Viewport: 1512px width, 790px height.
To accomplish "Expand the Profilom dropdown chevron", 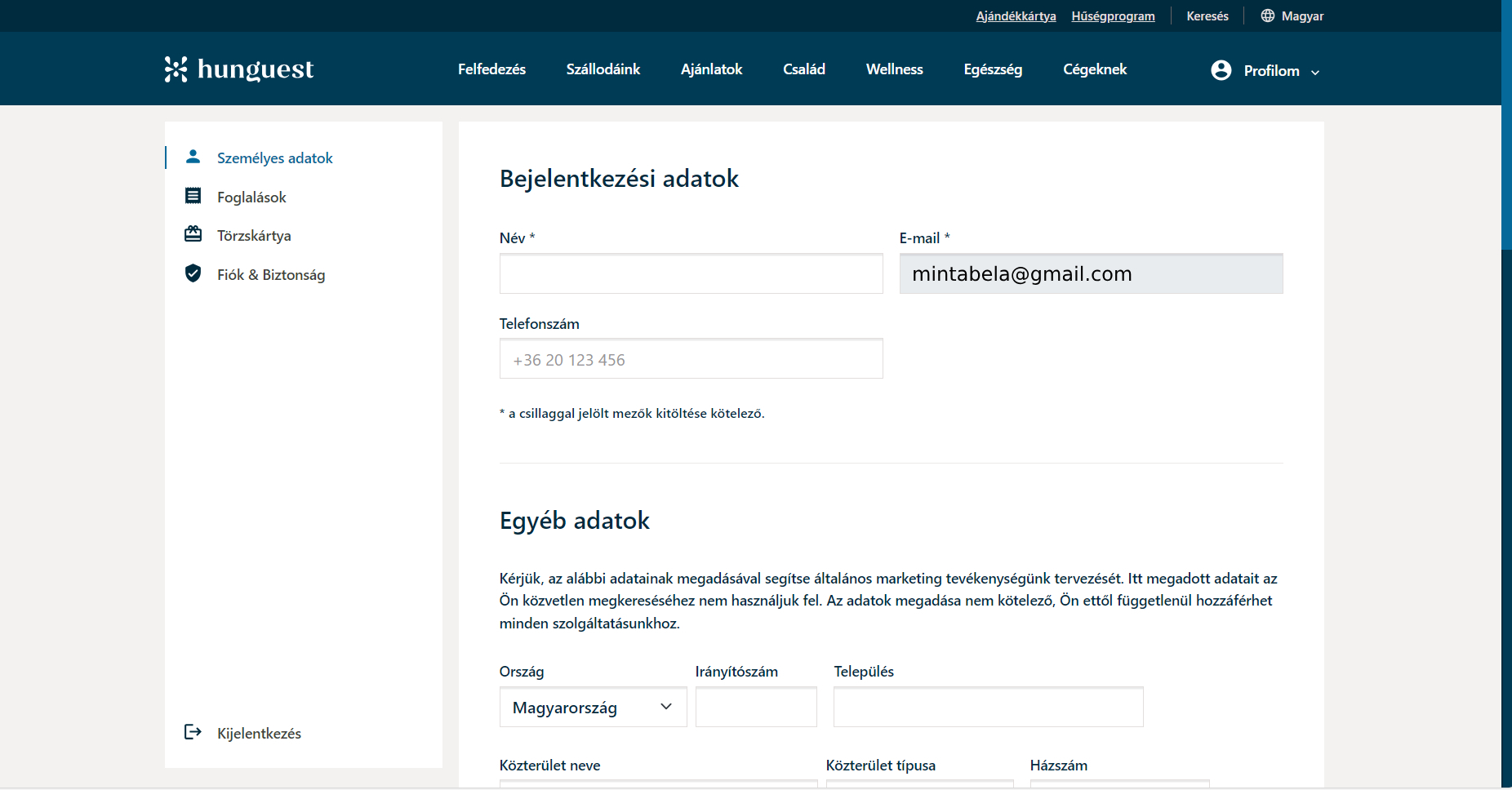I will [x=1314, y=73].
